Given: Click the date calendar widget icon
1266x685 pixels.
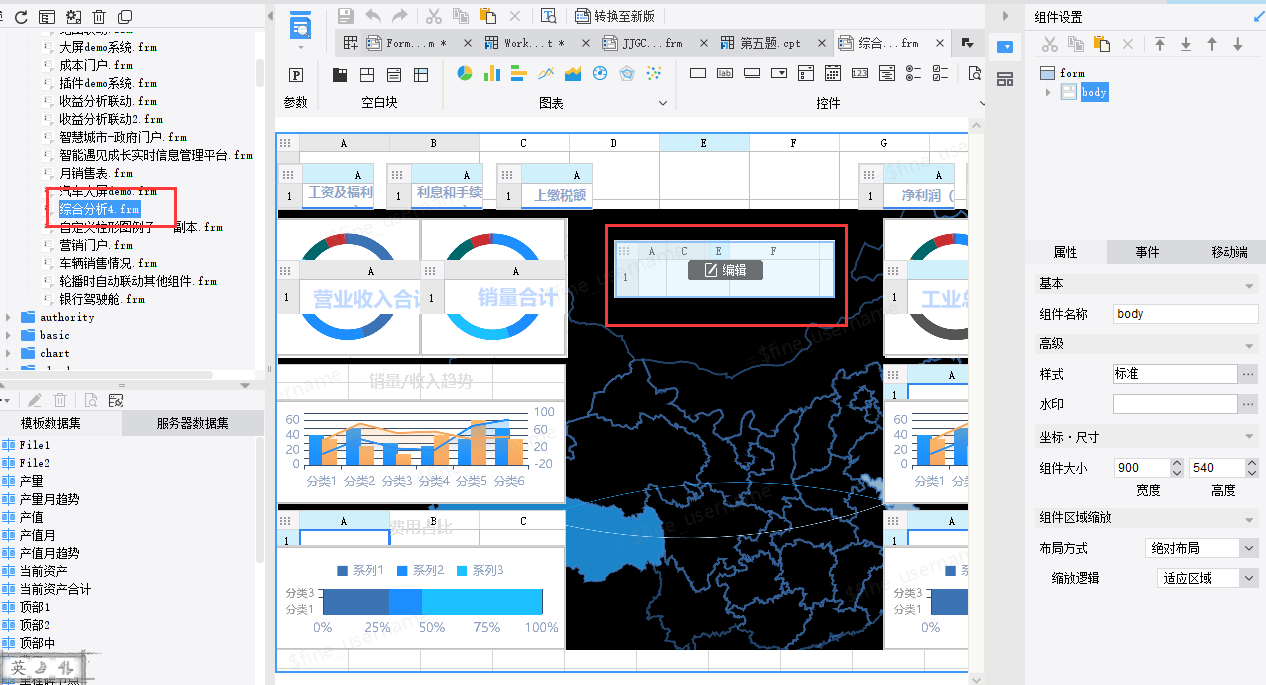Looking at the screenshot, I should click(833, 73).
